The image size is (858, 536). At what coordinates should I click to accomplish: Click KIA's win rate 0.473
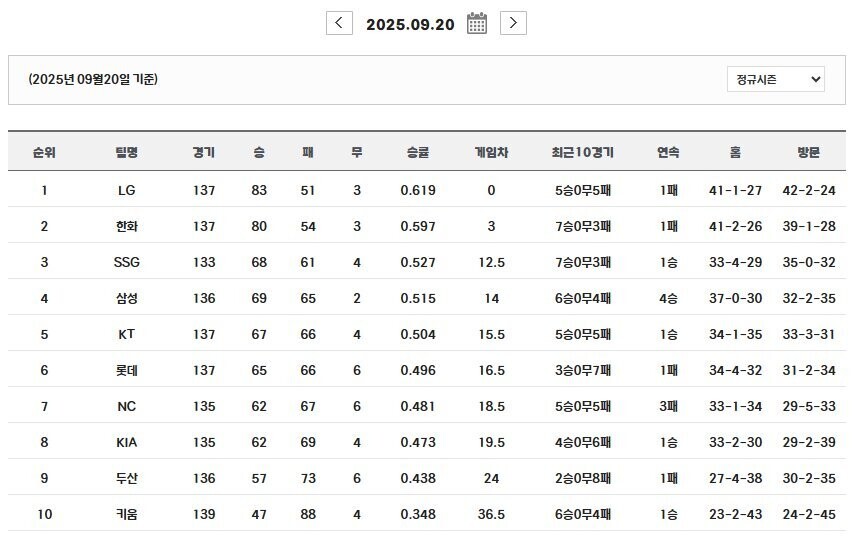point(418,442)
